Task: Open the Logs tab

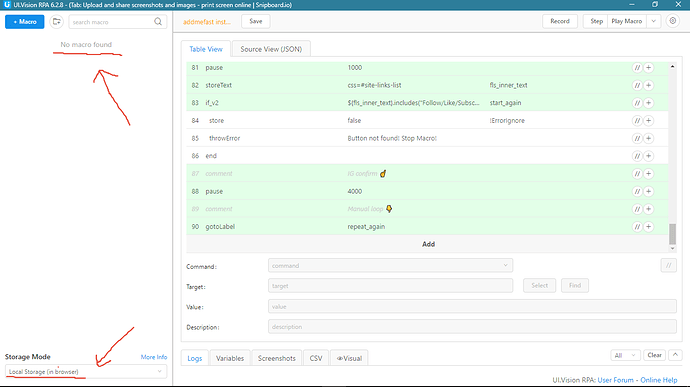Action: coord(195,358)
